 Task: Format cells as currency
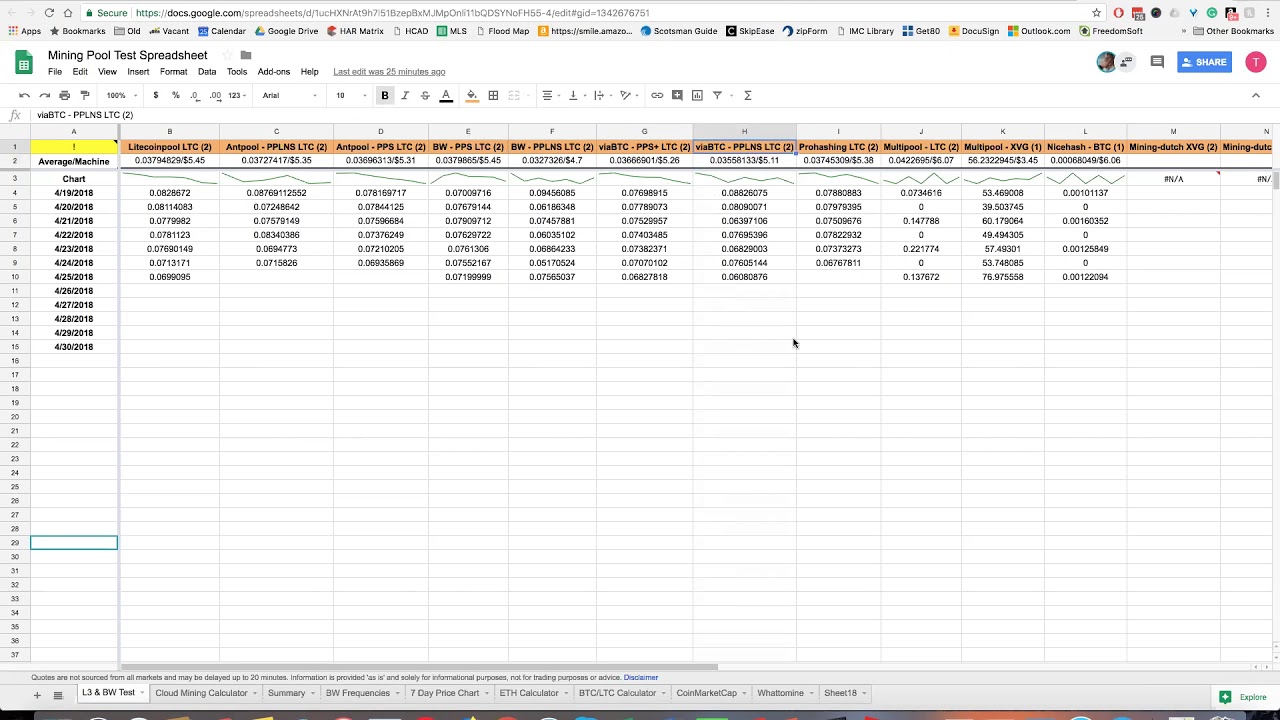pos(155,95)
